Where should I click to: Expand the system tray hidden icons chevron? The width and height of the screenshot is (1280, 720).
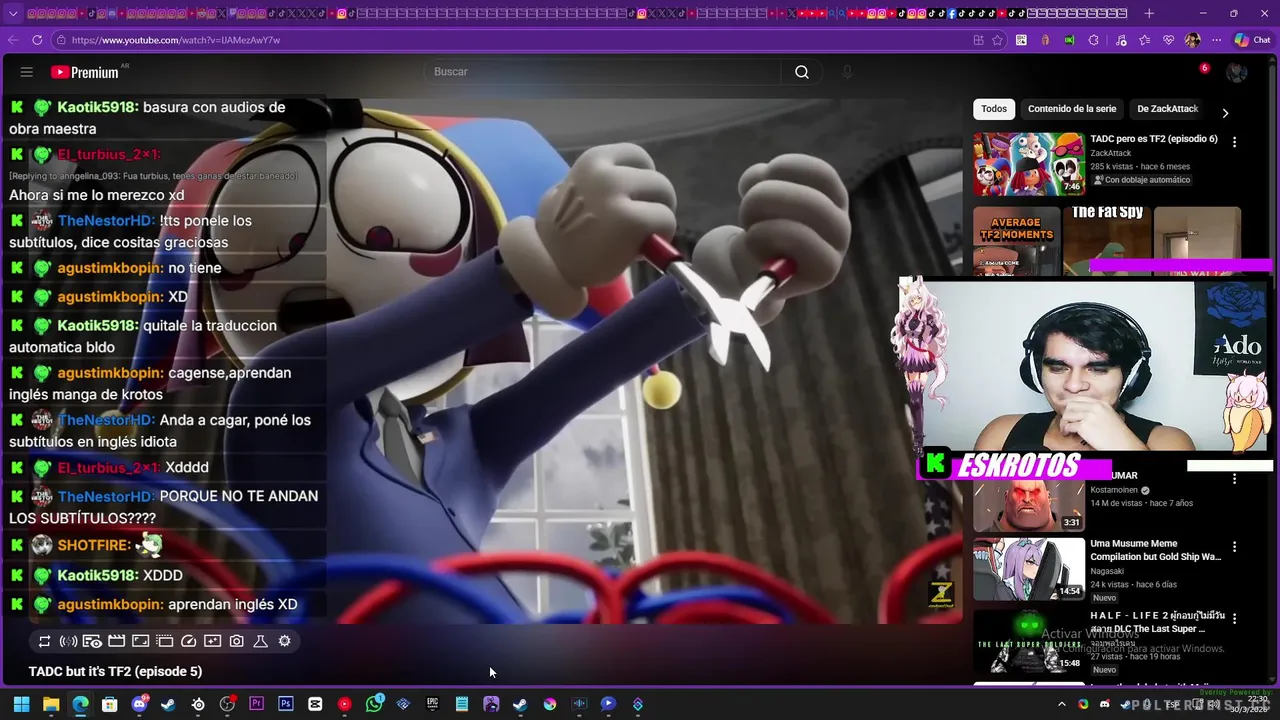coord(1062,704)
